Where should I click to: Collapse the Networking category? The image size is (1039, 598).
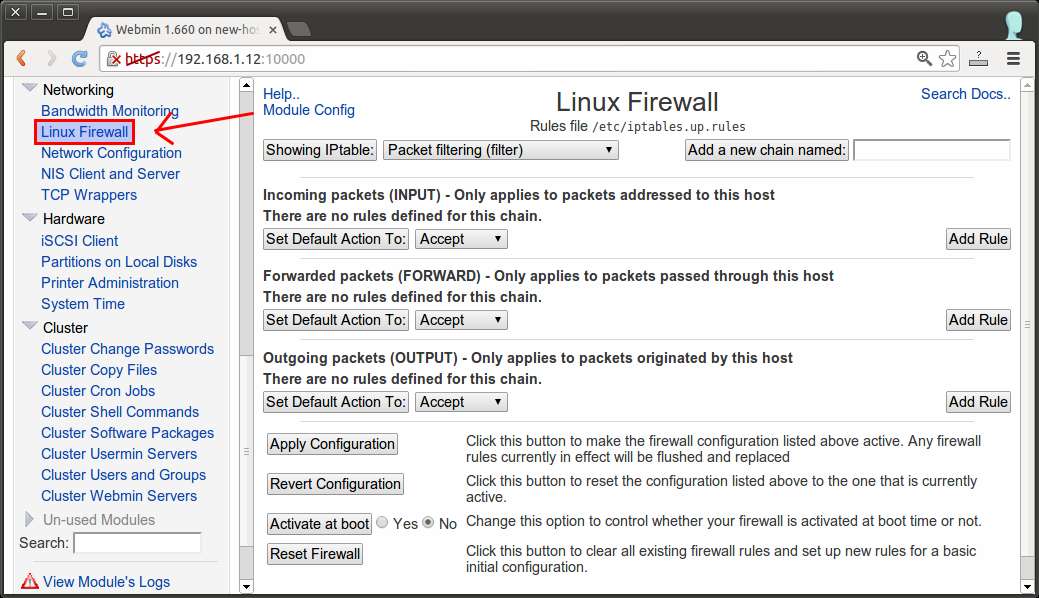29,88
